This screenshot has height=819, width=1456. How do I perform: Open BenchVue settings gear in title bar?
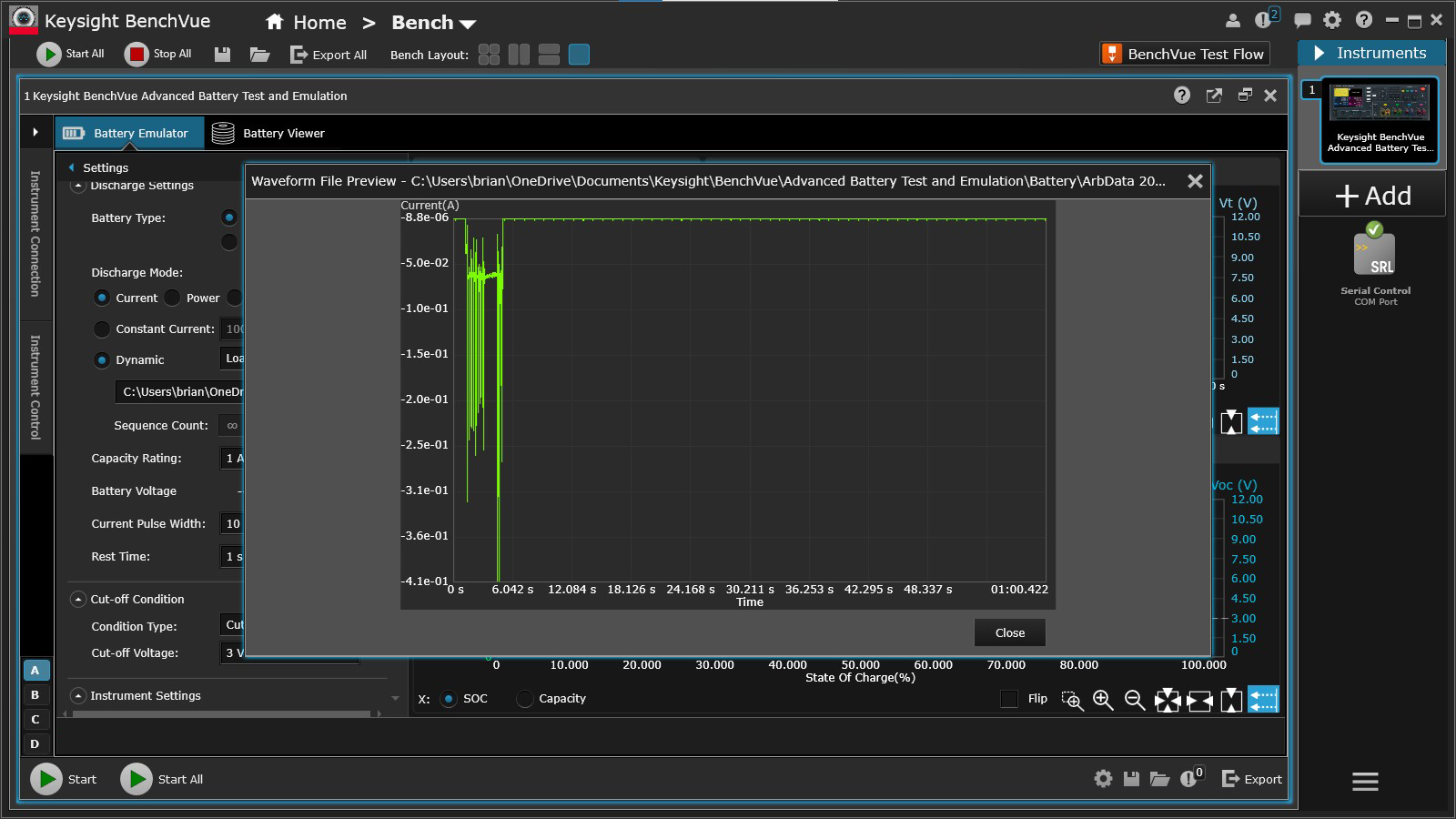(1332, 20)
